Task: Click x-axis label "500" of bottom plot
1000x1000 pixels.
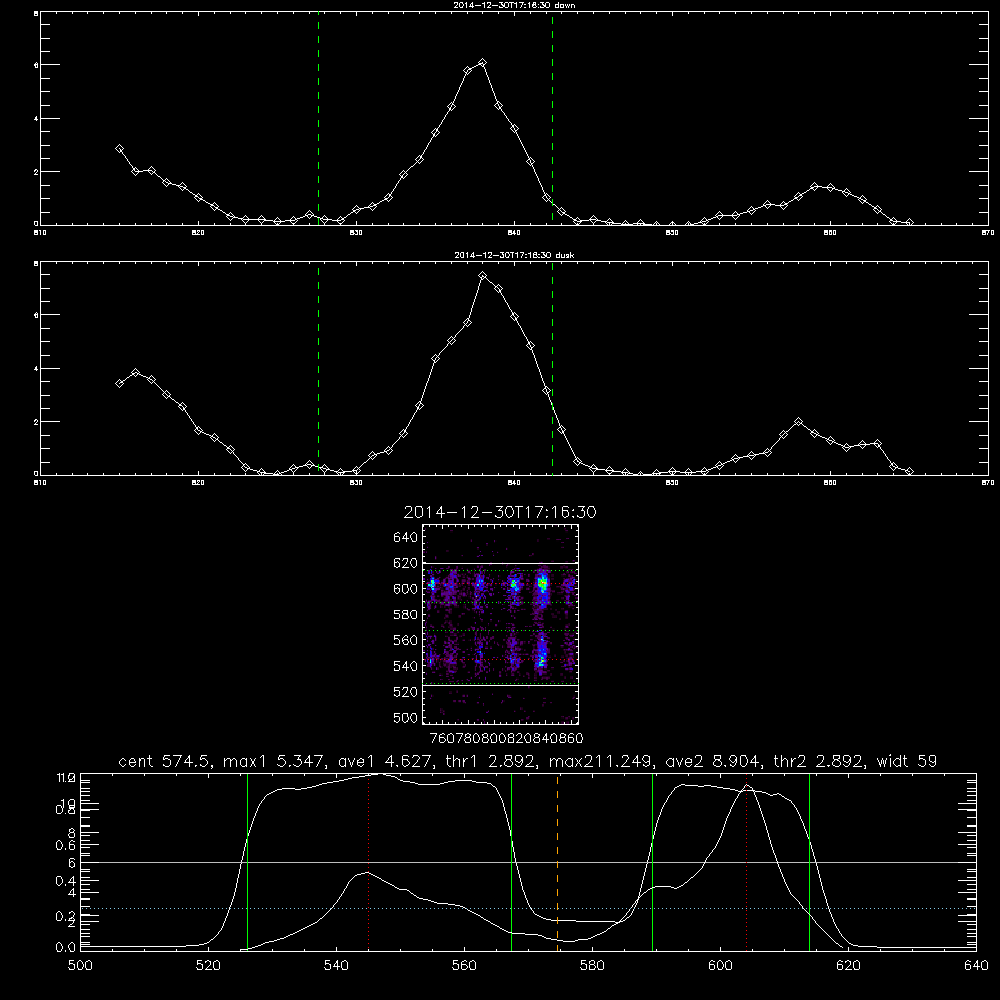Action: [x=80, y=966]
